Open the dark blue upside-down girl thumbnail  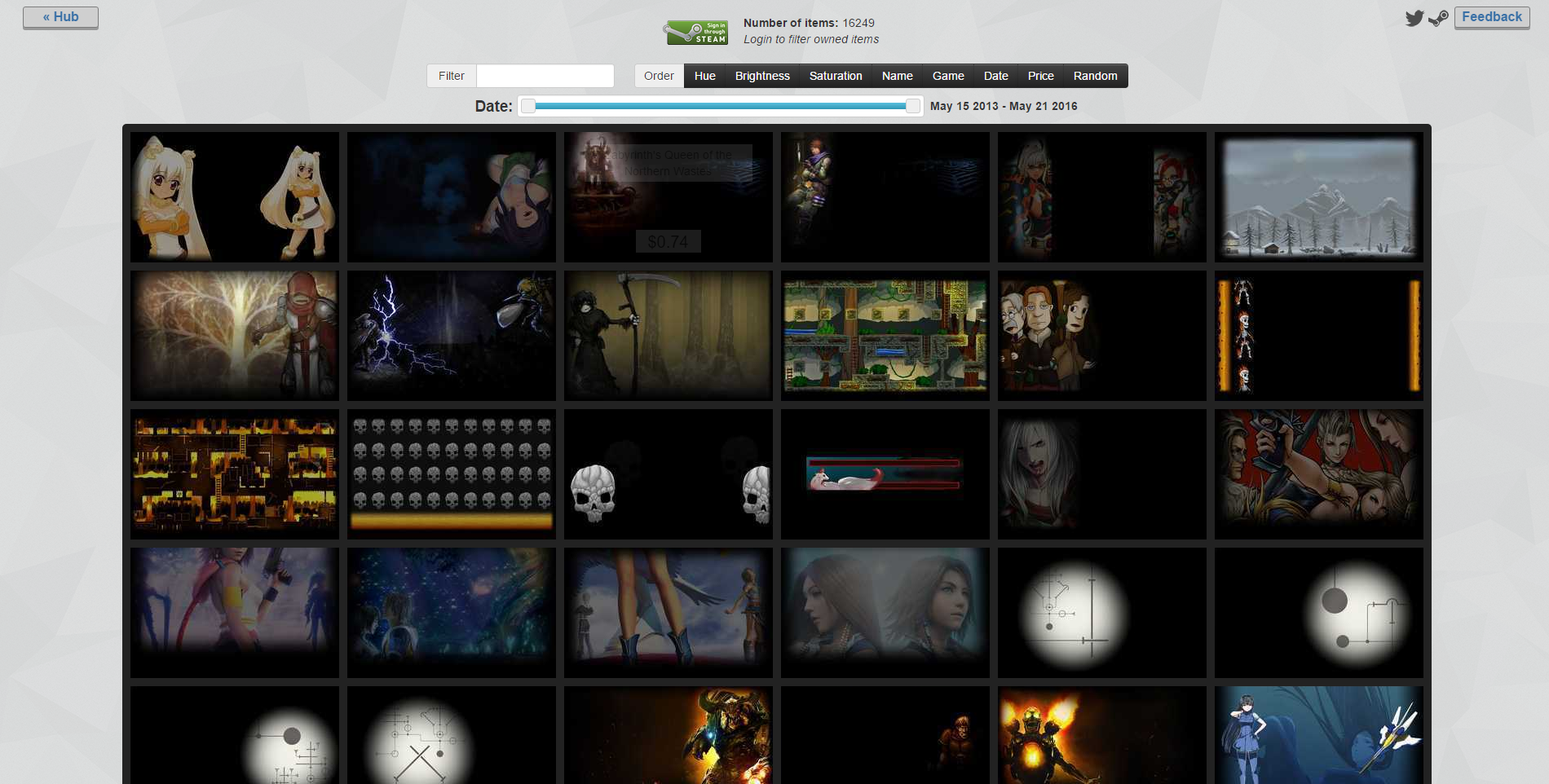(452, 197)
